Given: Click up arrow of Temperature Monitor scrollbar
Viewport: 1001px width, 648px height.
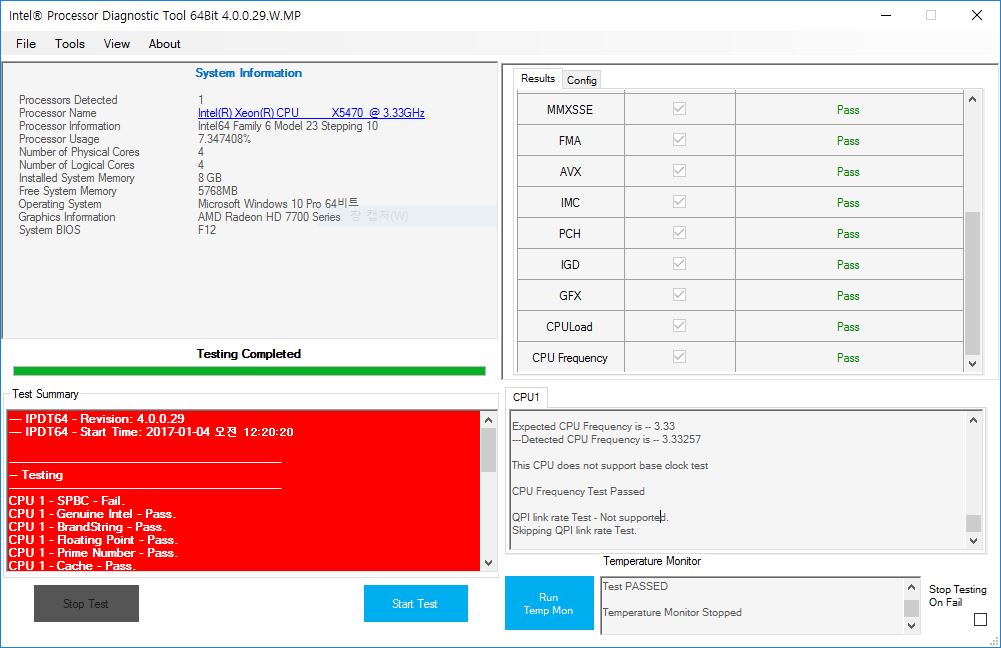Looking at the screenshot, I should click(912, 587).
